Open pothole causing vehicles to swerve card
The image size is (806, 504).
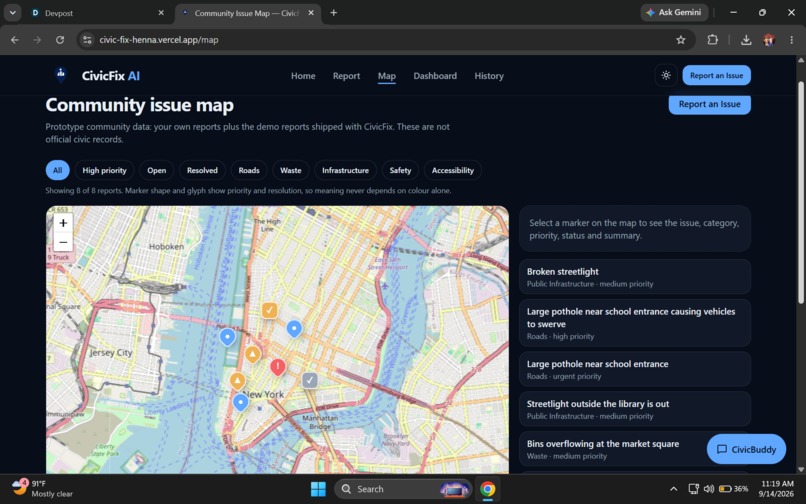[x=635, y=323]
